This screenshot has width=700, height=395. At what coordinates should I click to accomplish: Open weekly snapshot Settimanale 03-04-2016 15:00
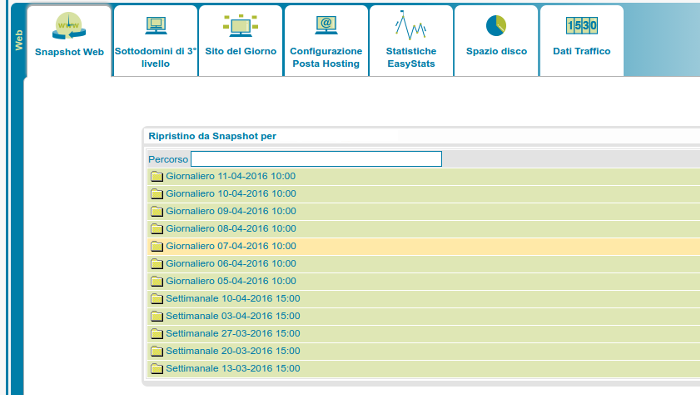pyautogui.click(x=233, y=316)
